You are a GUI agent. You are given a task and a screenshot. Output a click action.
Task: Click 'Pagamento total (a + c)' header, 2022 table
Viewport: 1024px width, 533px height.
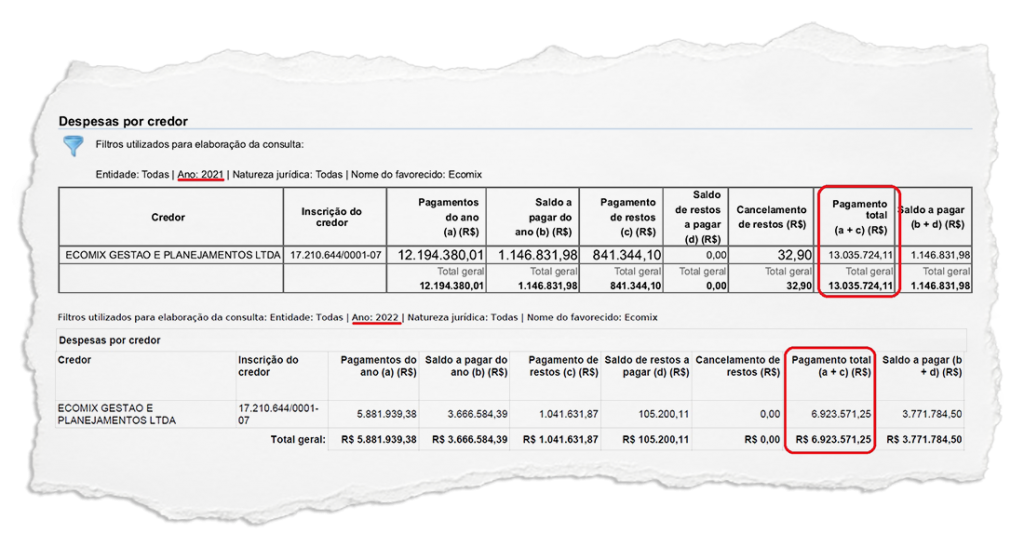[x=831, y=366]
